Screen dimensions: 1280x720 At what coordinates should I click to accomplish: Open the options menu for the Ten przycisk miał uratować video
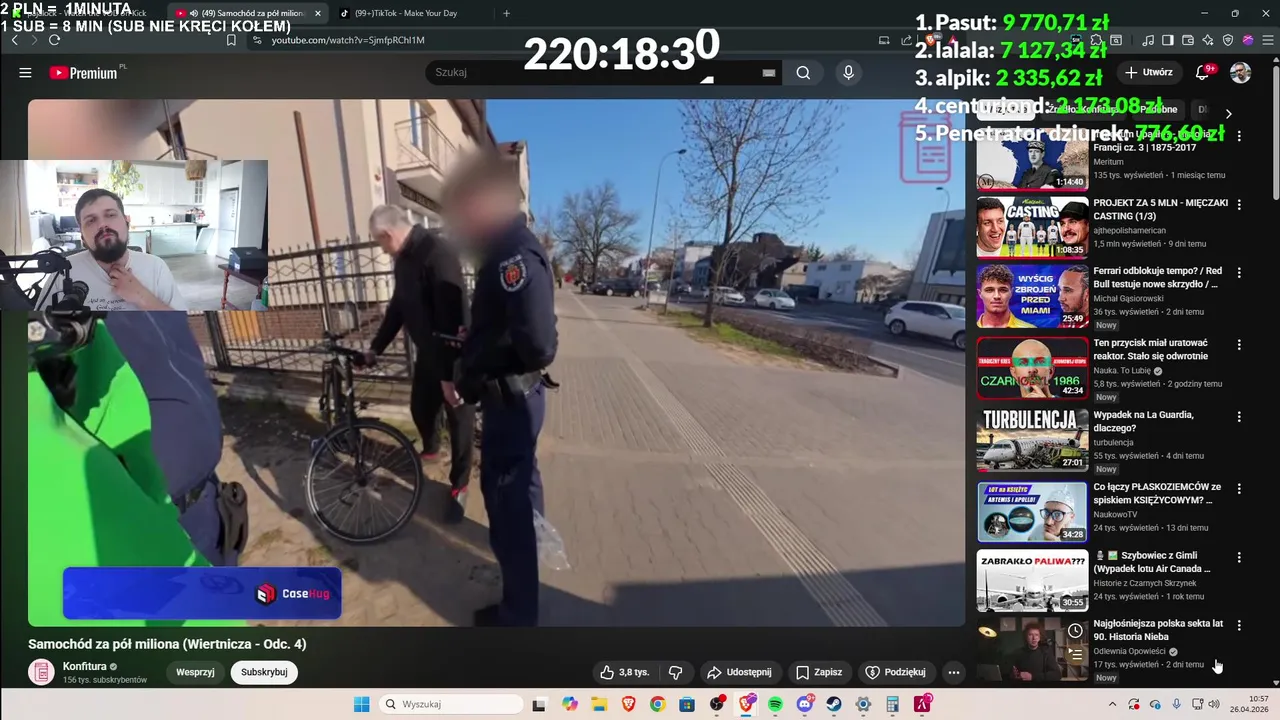pos(1239,344)
